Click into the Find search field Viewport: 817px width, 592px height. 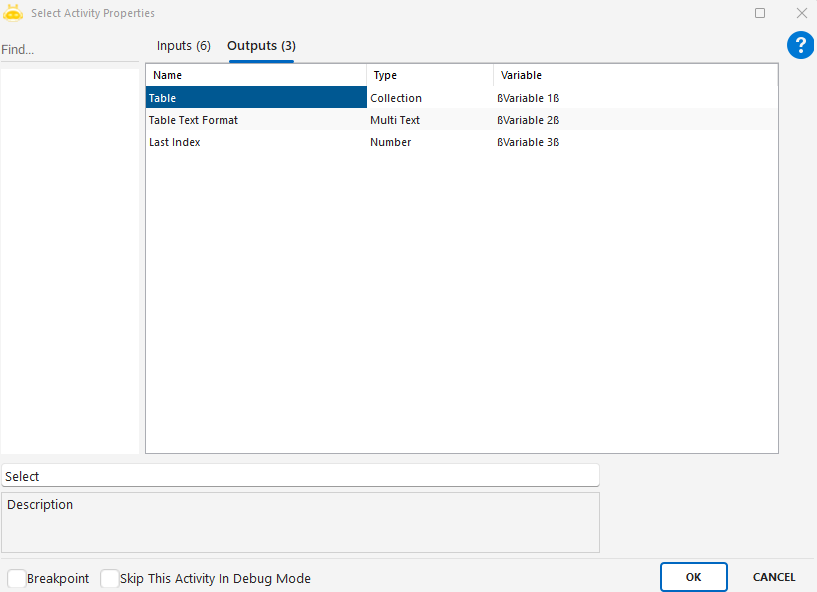coord(68,50)
